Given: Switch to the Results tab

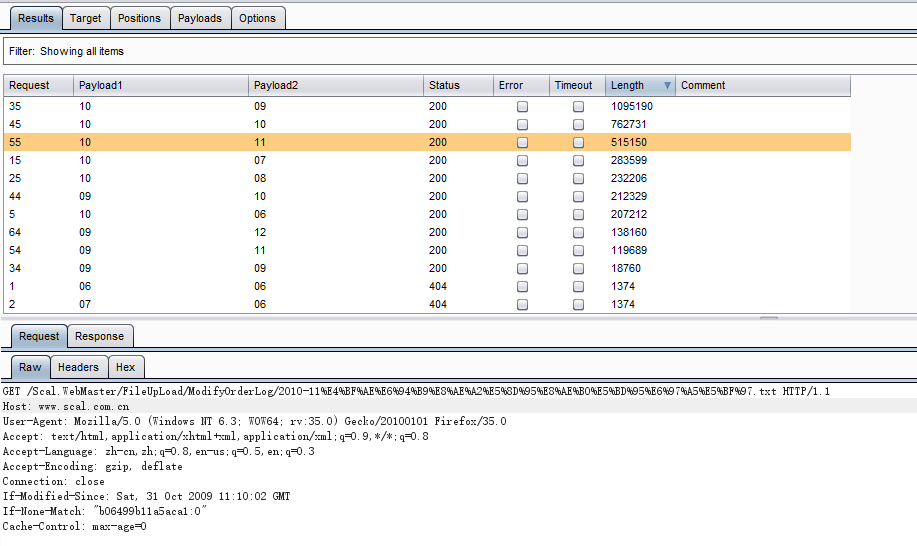Looking at the screenshot, I should 36,18.
